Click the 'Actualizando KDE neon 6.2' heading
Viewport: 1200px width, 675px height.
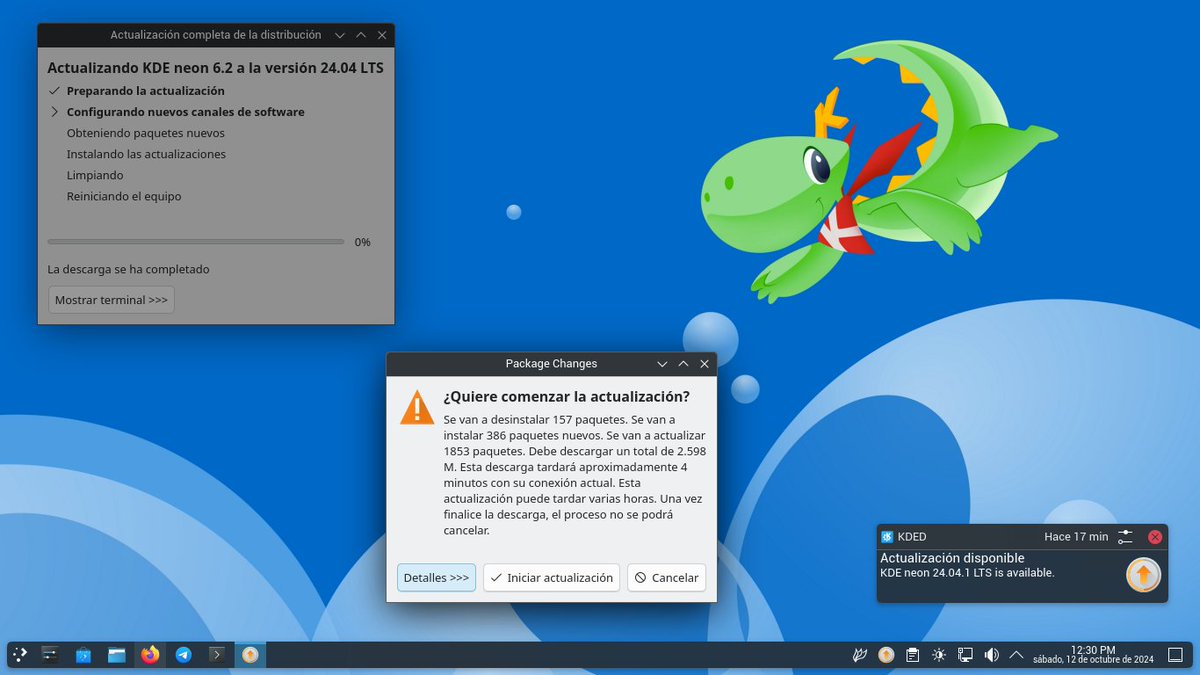(215, 68)
